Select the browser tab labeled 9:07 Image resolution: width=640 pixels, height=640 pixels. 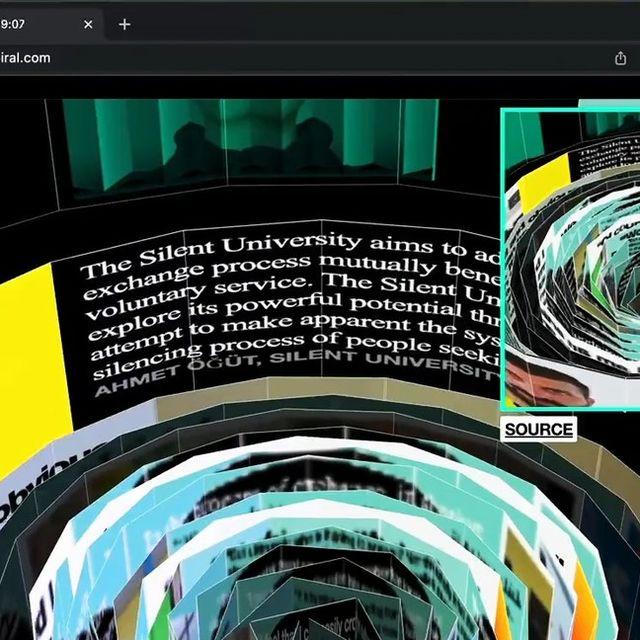coord(51,24)
